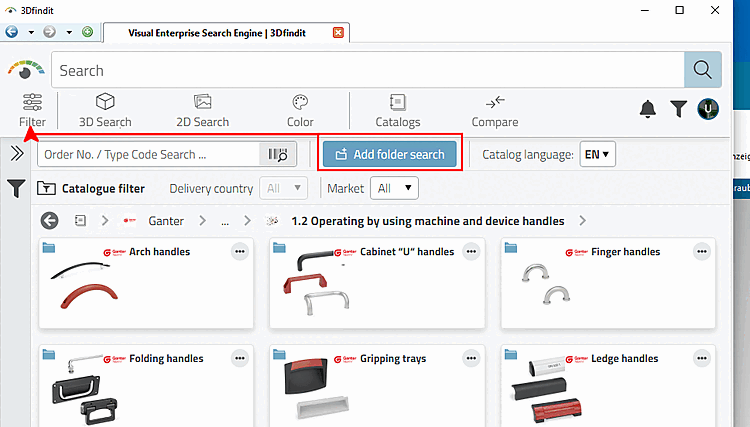
Task: Open more options for Cabinet "U" handles
Action: [471, 252]
